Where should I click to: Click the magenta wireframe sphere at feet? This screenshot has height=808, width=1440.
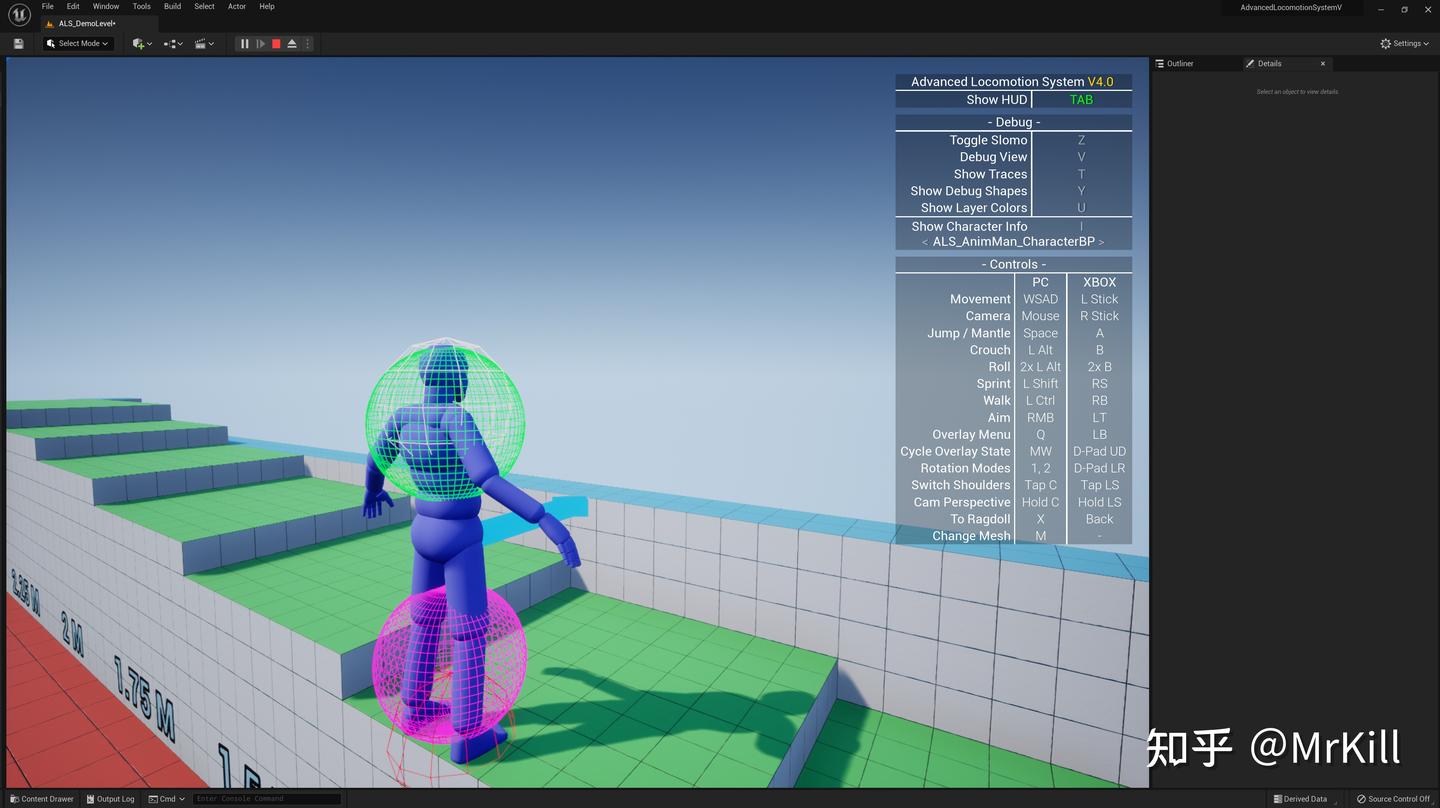(x=448, y=662)
